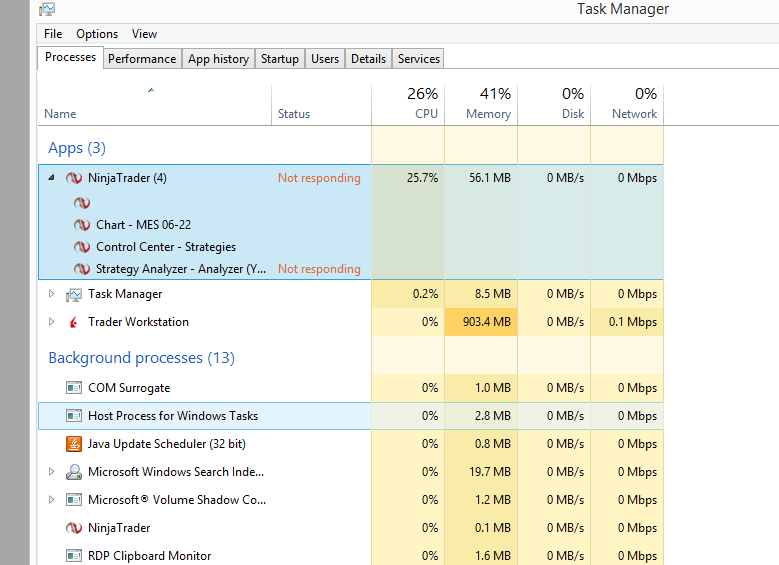Screen dimensions: 779x565
Task: Click the COM Surrogate process icon
Action: [73, 388]
